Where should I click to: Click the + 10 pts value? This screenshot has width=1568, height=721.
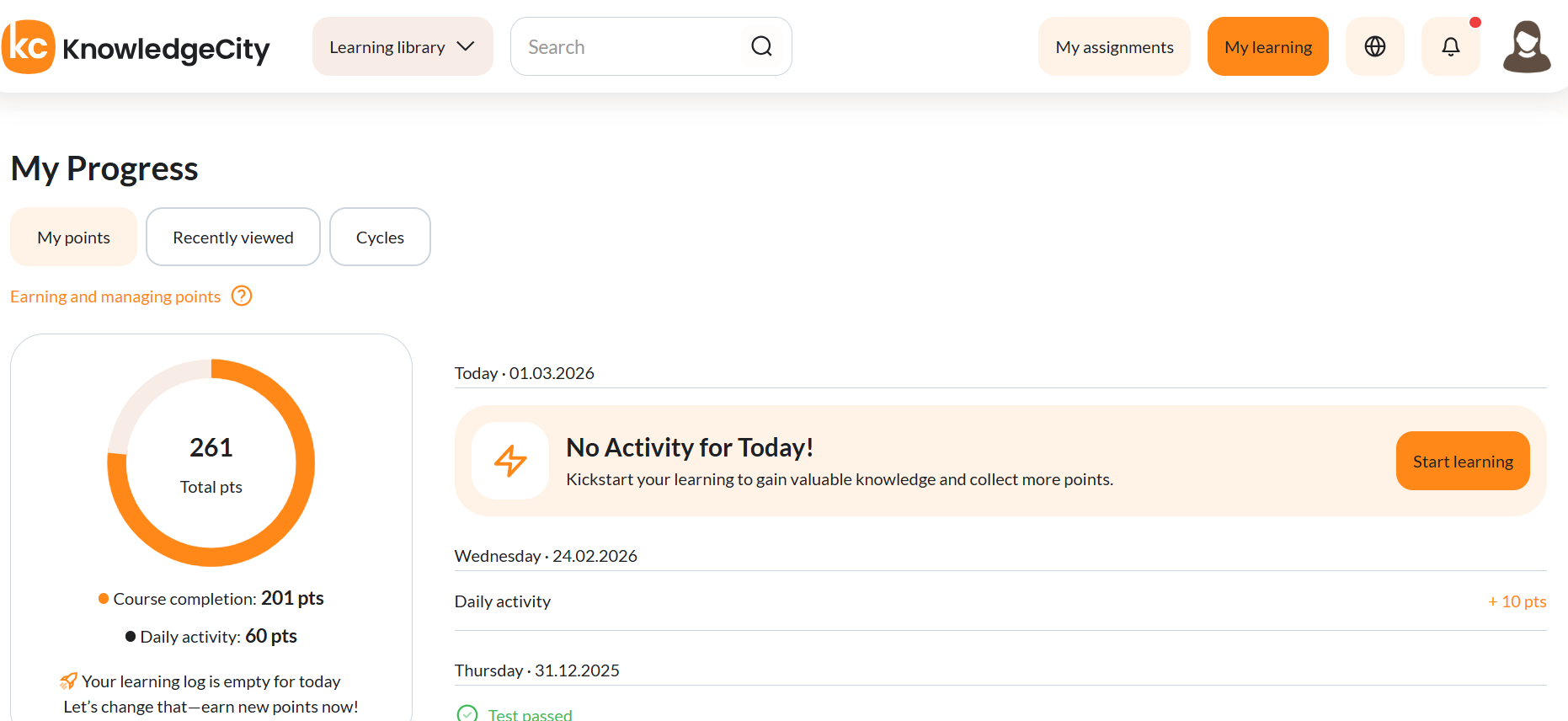[x=1517, y=601]
